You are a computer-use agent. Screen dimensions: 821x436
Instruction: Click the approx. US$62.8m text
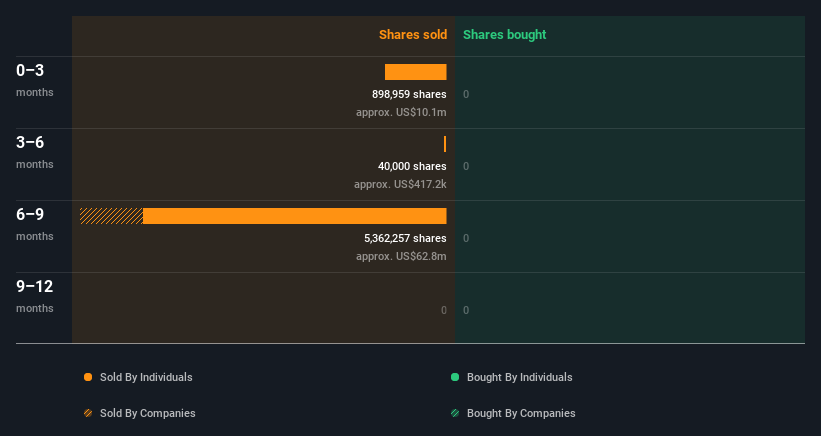401,256
